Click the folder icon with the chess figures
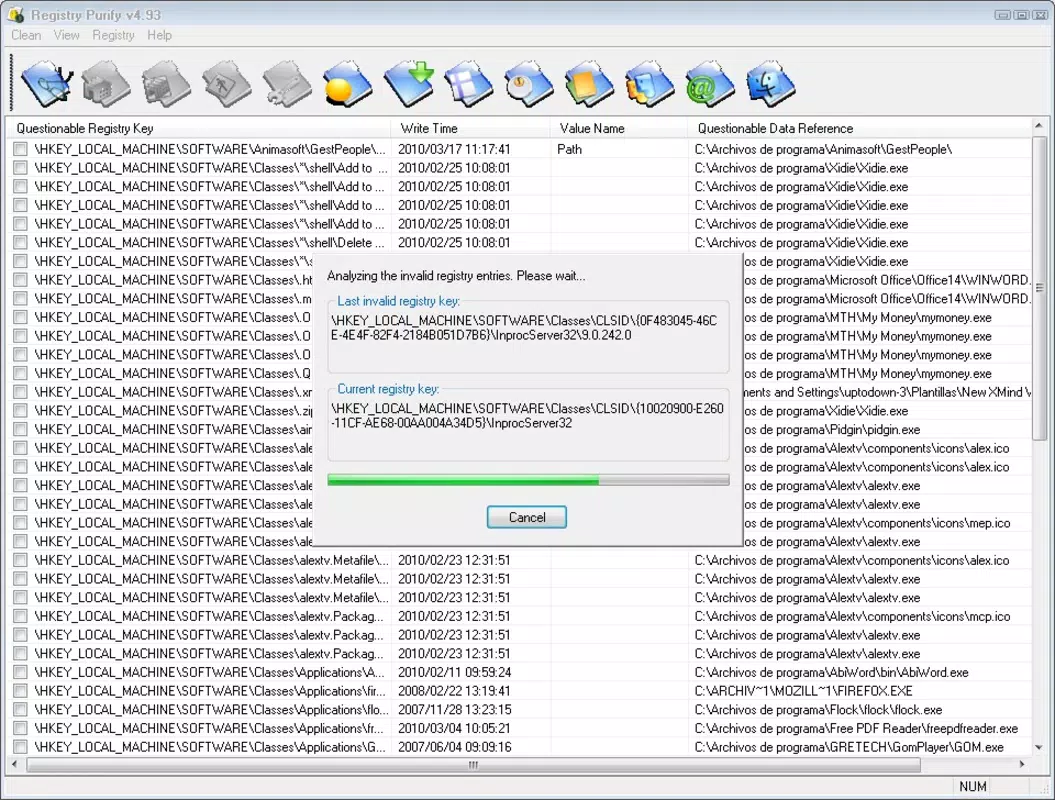 [649, 83]
